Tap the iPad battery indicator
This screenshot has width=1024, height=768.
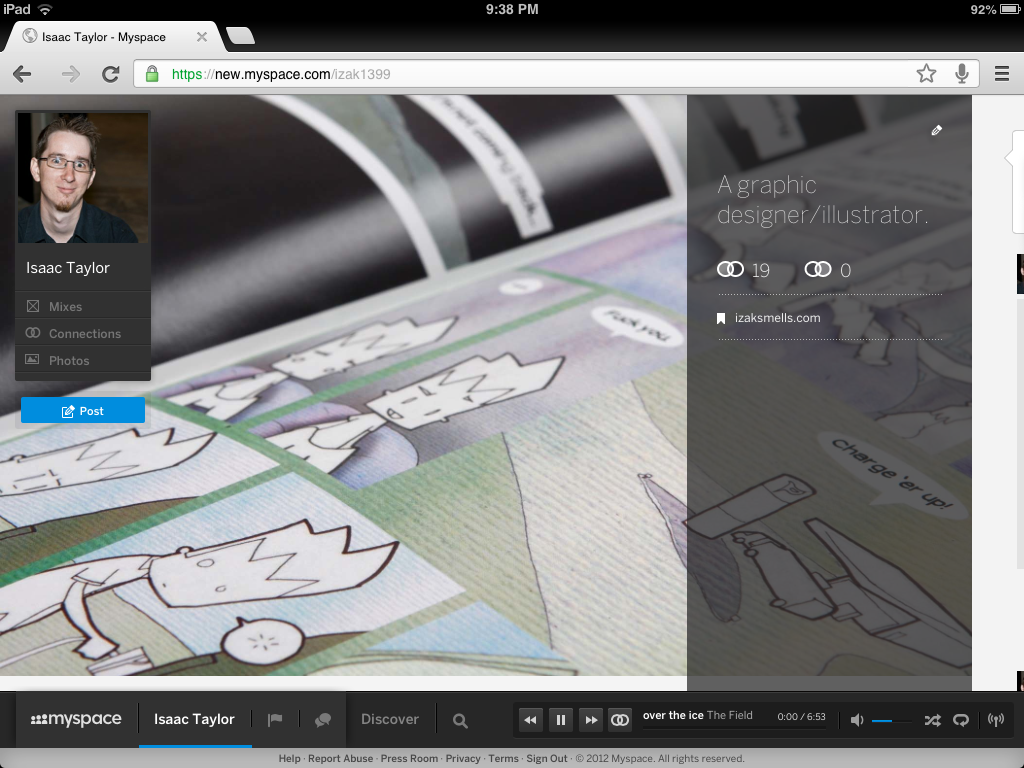click(1010, 9)
